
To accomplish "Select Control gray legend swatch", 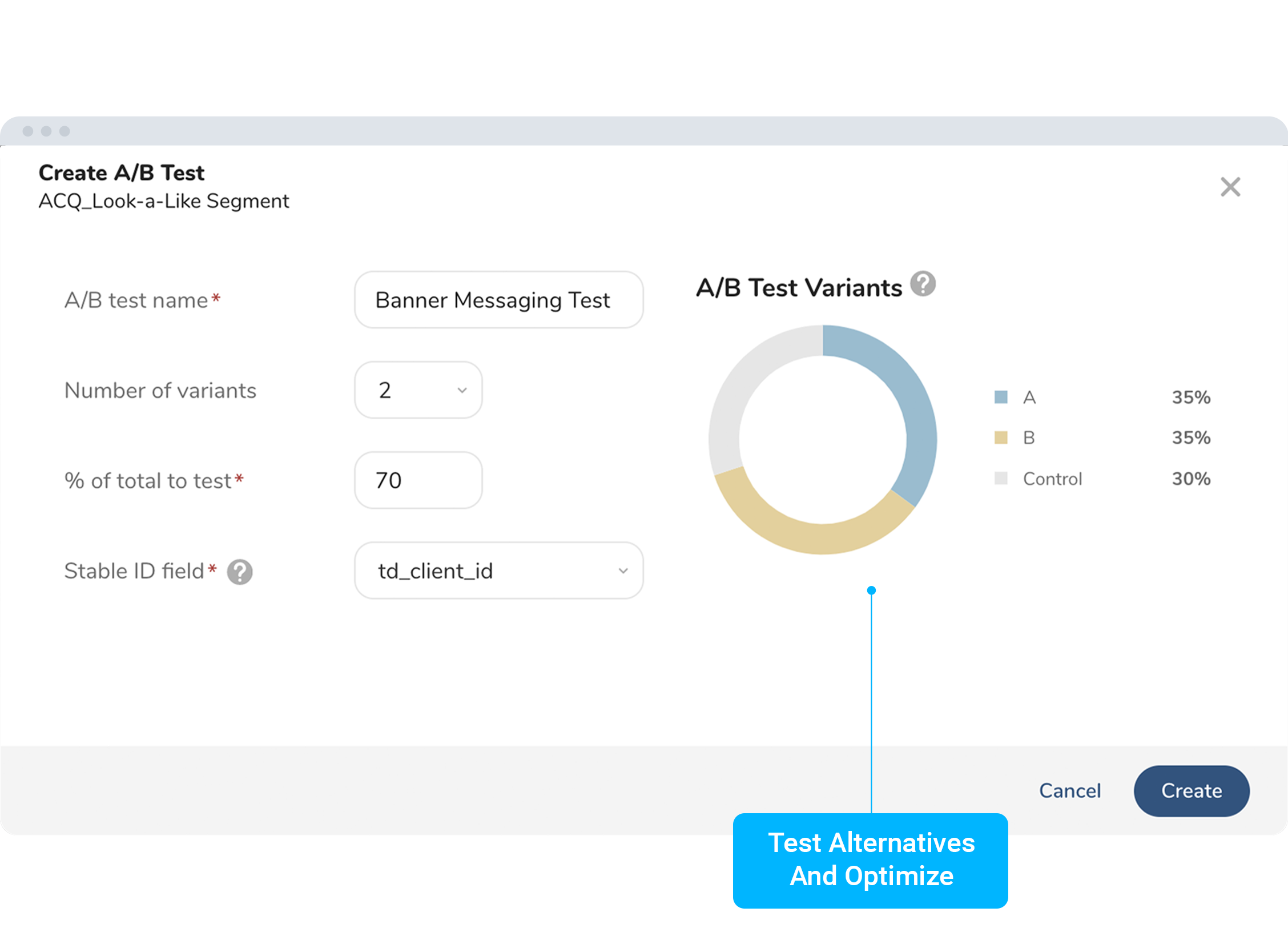I will tap(1001, 479).
